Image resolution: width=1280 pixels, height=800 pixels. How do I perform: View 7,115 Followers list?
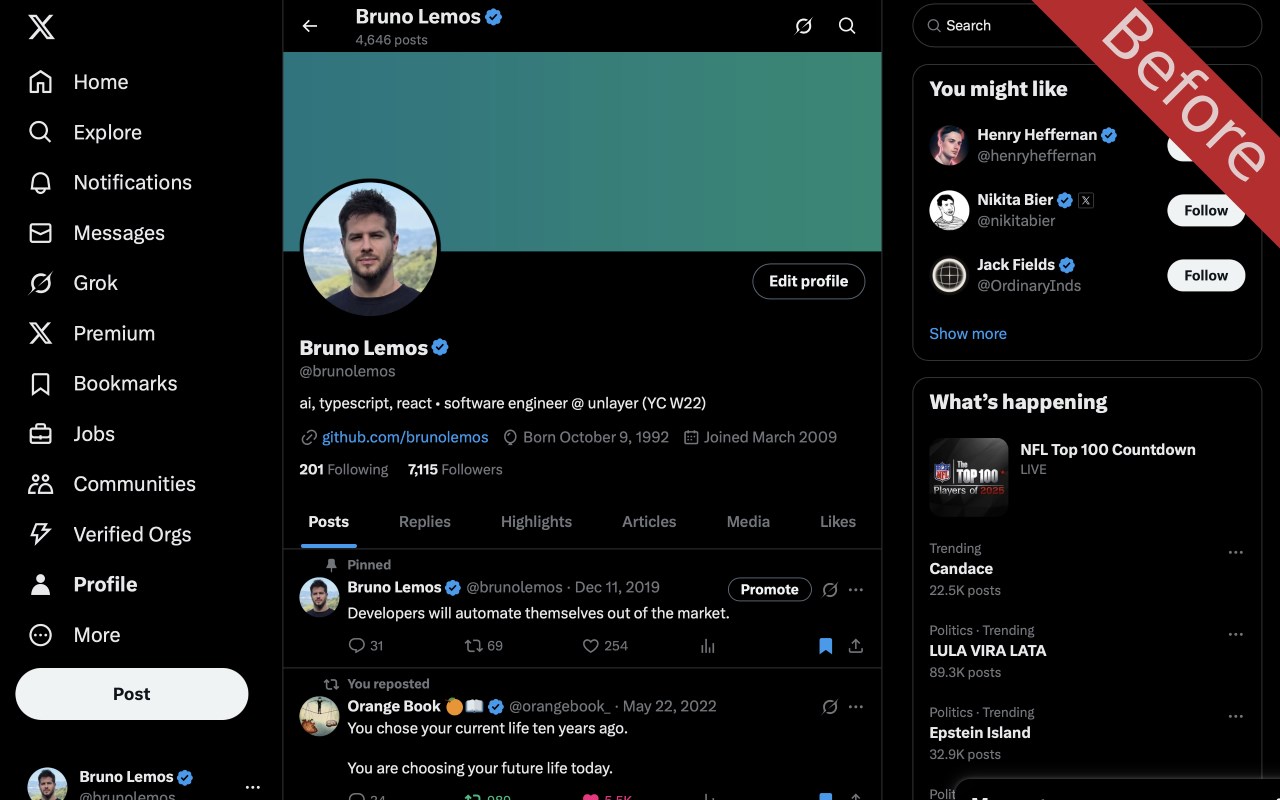click(455, 470)
